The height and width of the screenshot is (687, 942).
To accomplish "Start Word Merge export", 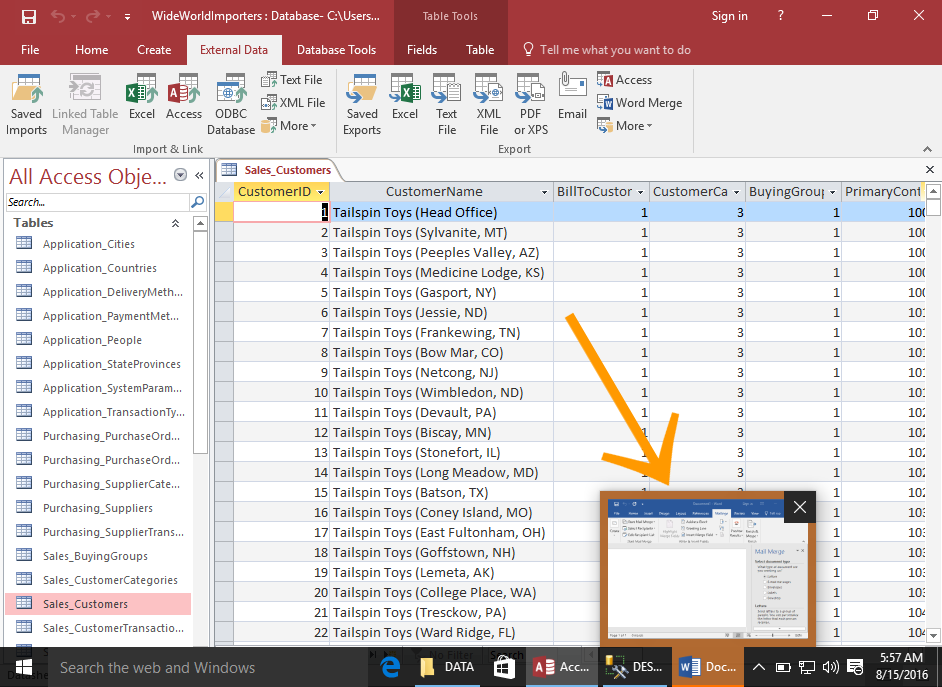I will coord(640,103).
